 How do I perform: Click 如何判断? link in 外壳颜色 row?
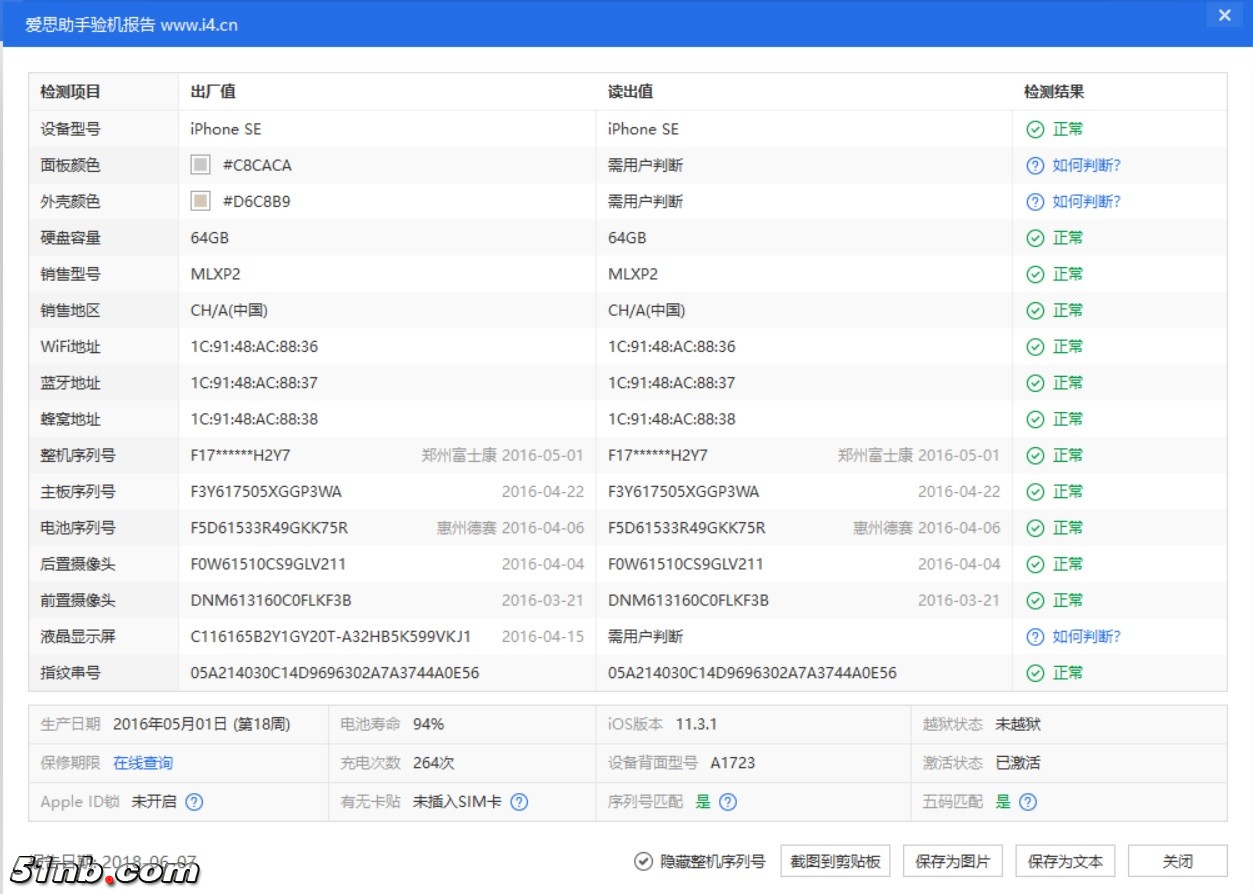pyautogui.click(x=1087, y=202)
